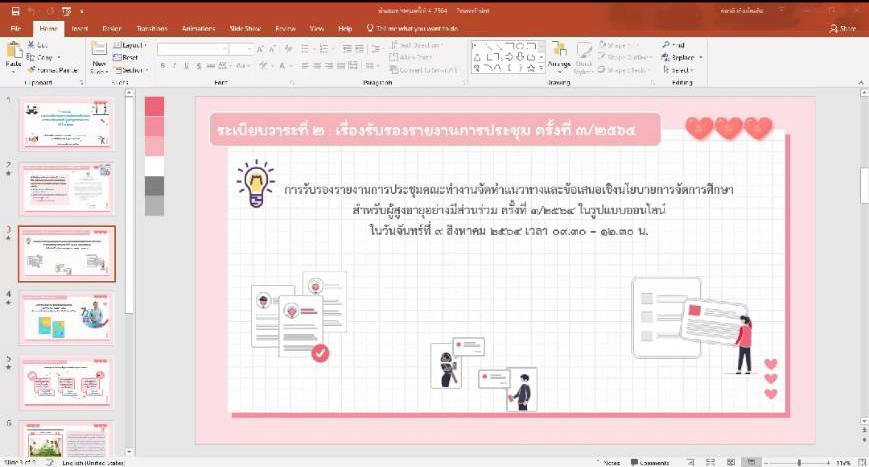
Task: Click the zoom slider handle
Action: [x=799, y=463]
